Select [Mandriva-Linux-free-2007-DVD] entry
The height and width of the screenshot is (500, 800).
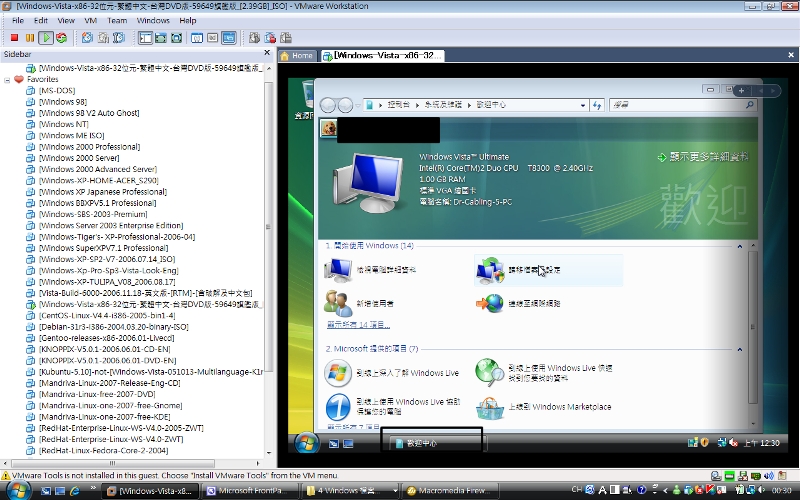coord(97,394)
